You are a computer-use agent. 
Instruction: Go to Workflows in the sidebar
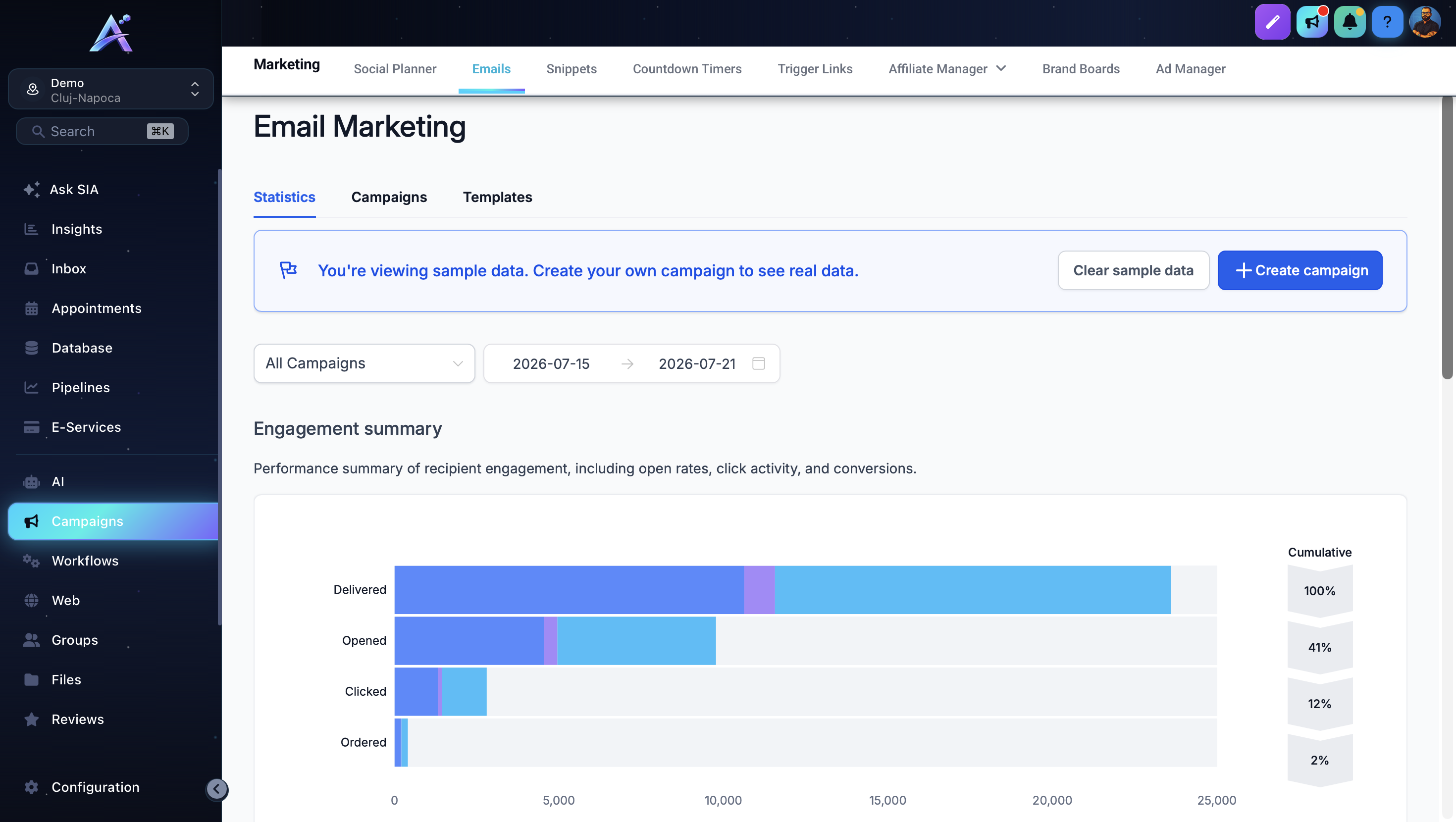[85, 561]
